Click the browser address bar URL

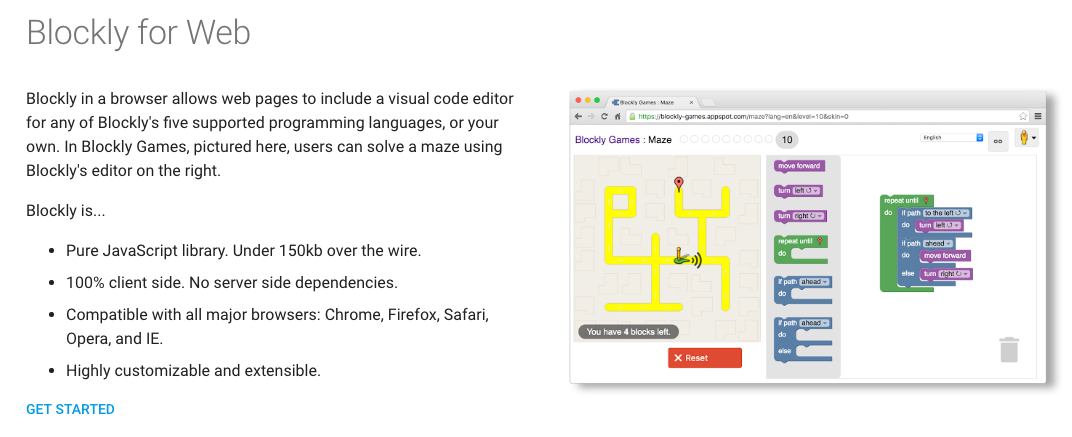[x=742, y=116]
